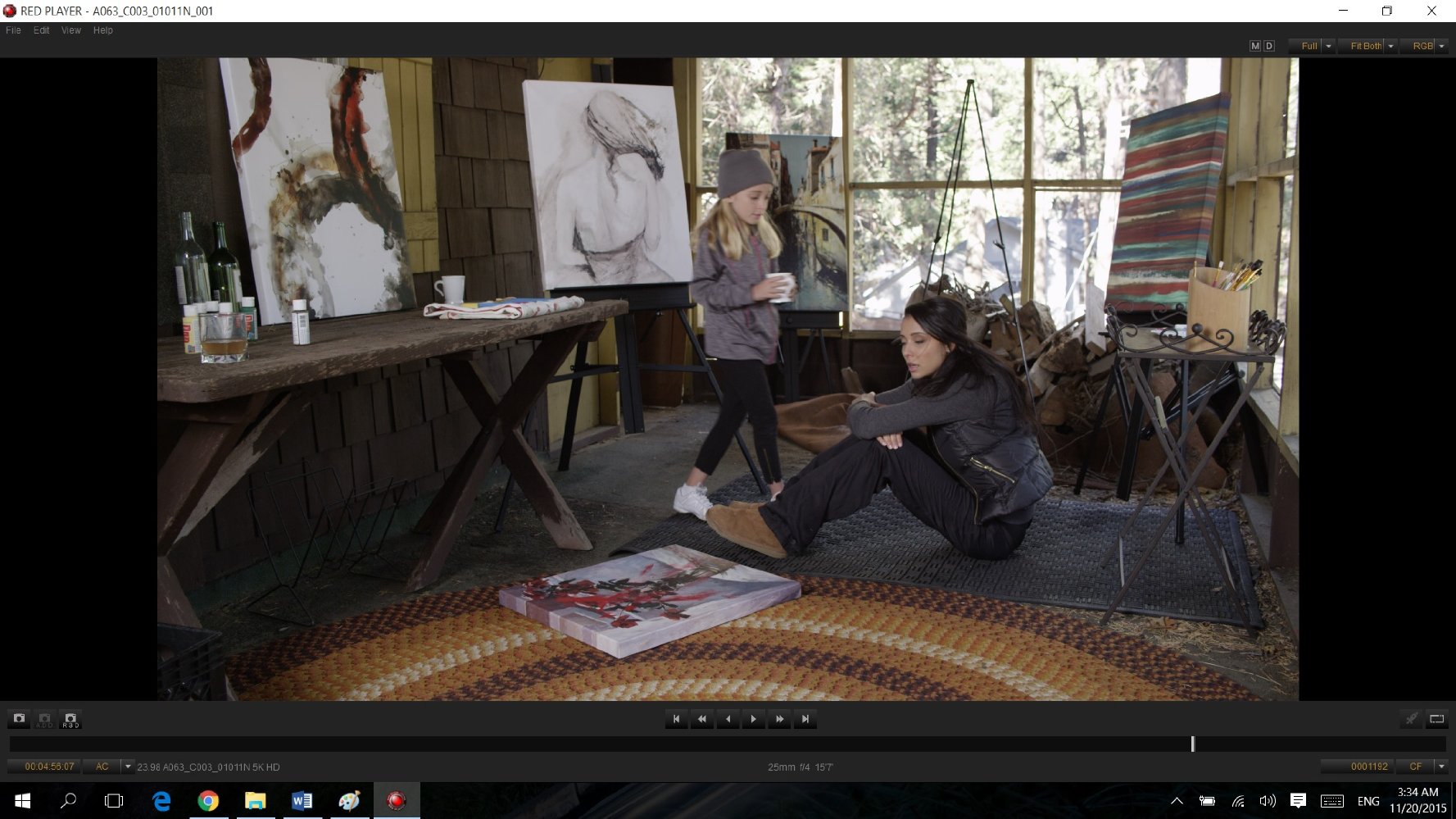This screenshot has height=819, width=1456.
Task: Open Task View on the taskbar
Action: (x=115, y=801)
